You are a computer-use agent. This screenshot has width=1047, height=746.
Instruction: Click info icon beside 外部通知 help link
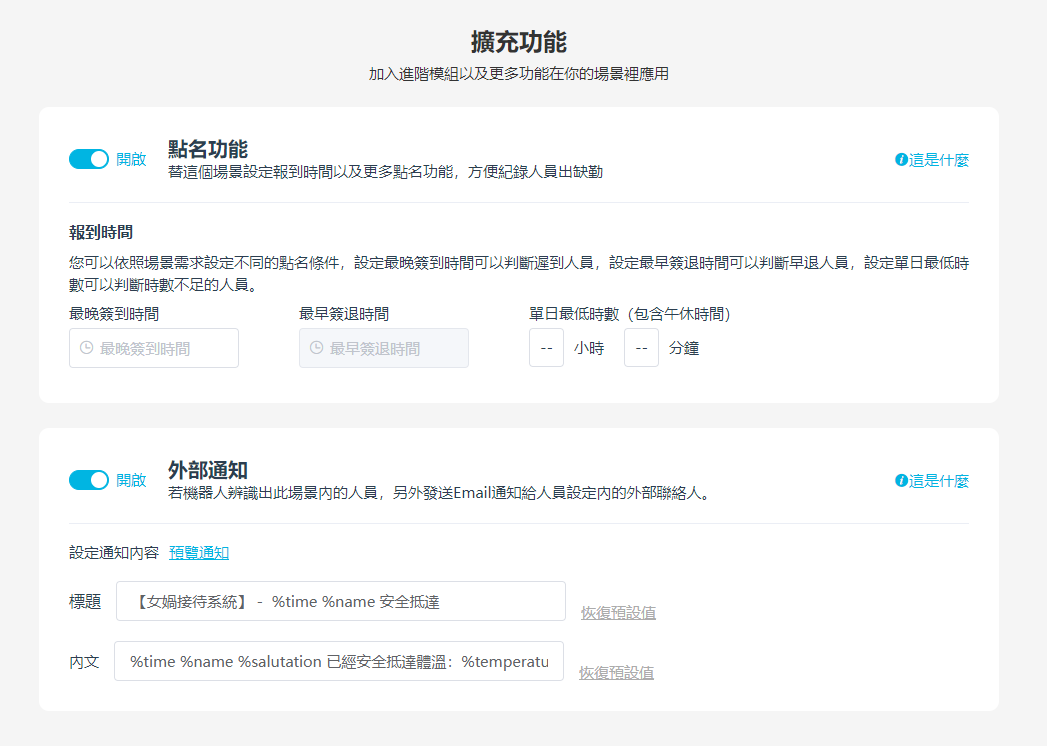coord(901,481)
